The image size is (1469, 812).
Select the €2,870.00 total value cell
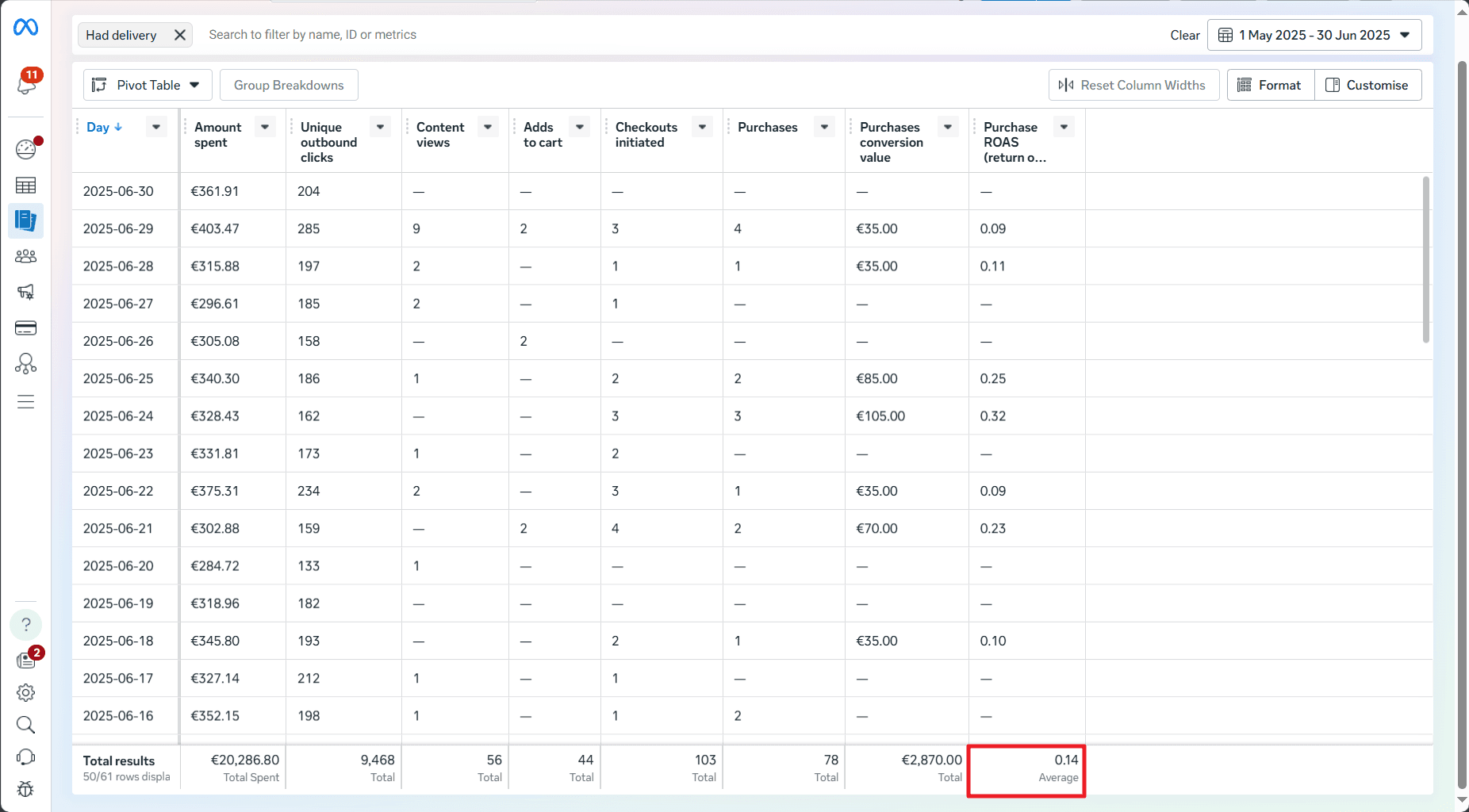[907, 768]
